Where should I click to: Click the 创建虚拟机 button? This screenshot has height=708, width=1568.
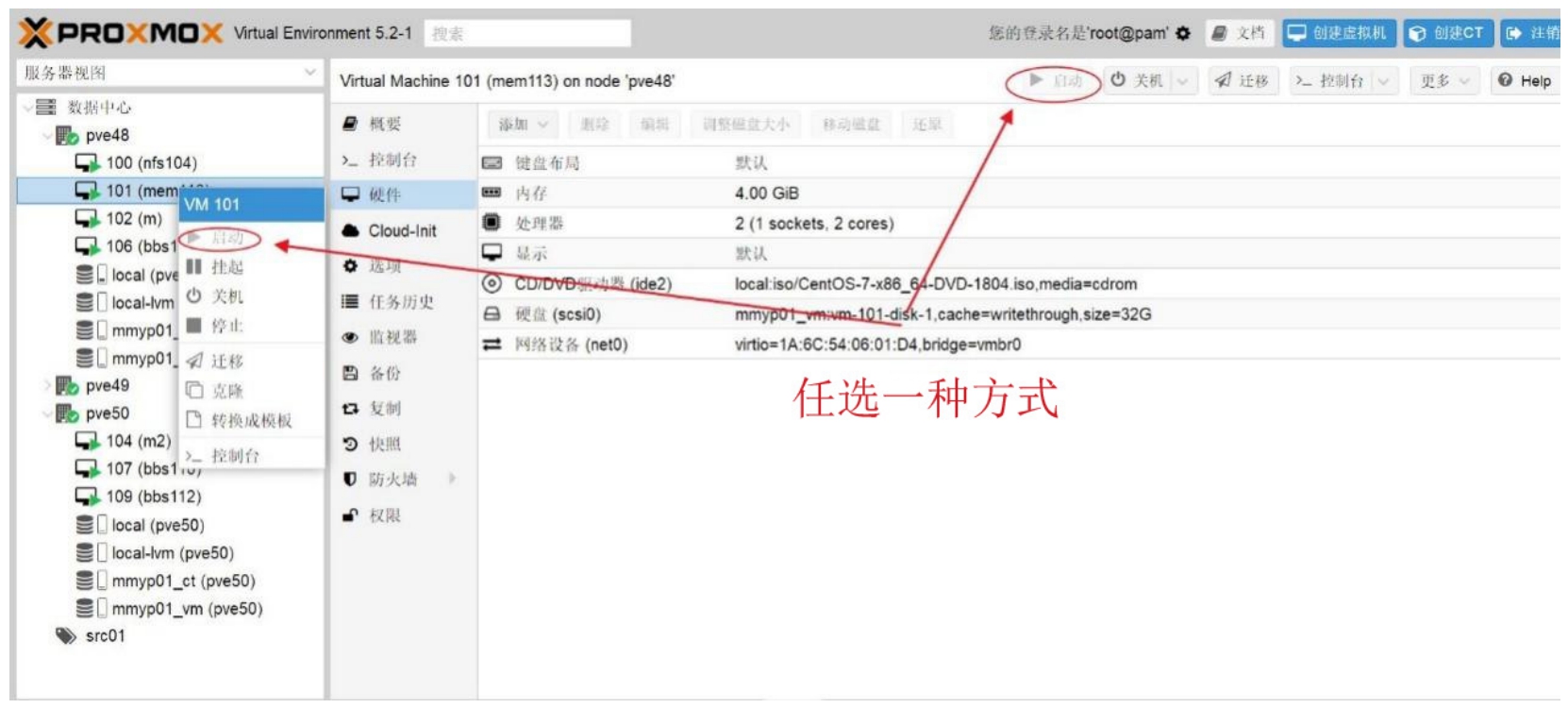point(1338,33)
